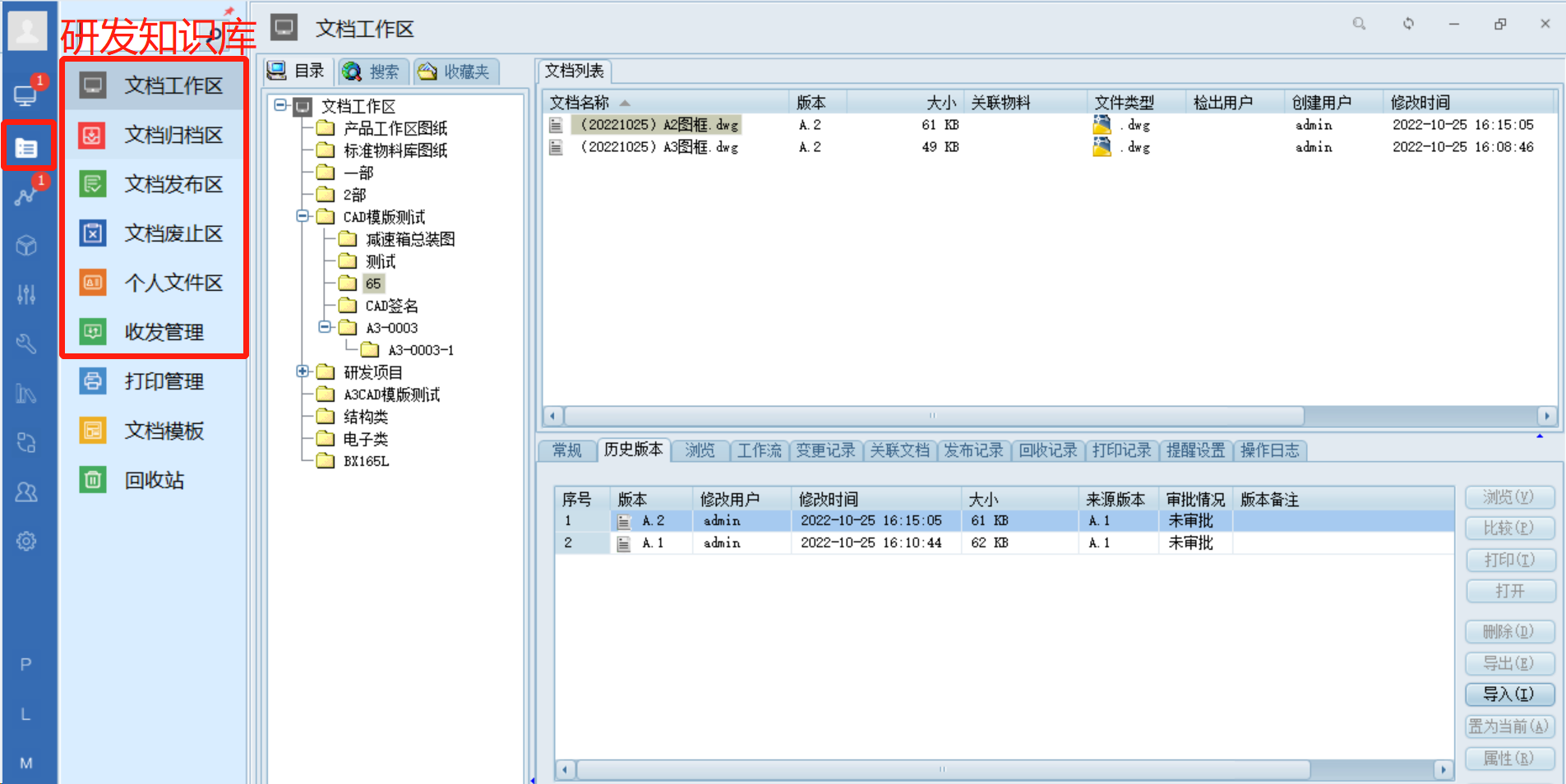Click the 文档模板 template icon

93,431
